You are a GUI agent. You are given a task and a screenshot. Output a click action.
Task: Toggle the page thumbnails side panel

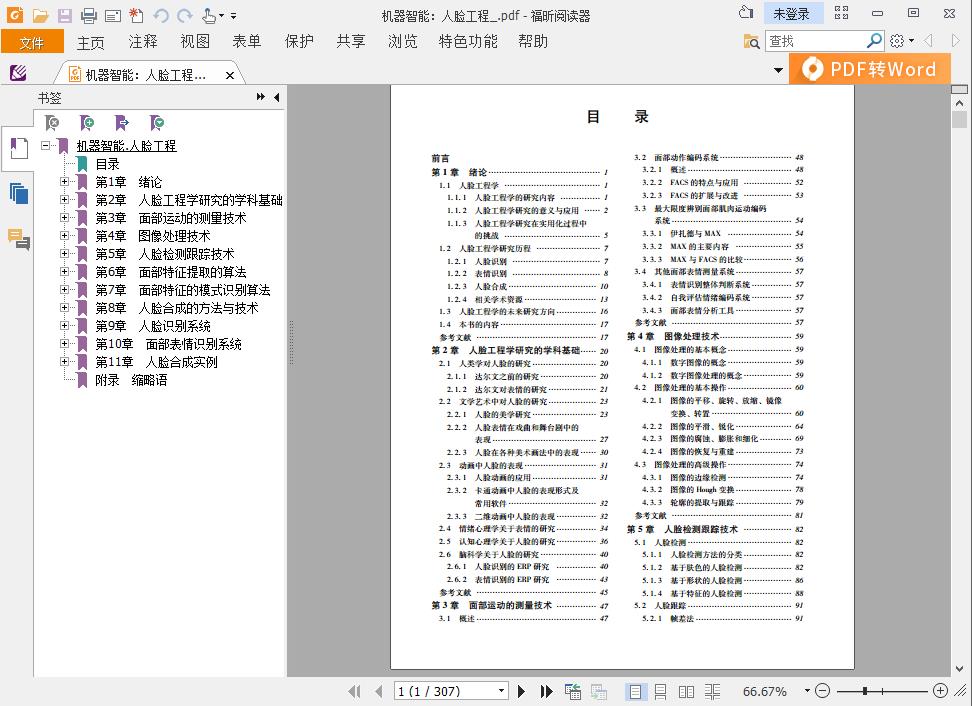tap(19, 194)
